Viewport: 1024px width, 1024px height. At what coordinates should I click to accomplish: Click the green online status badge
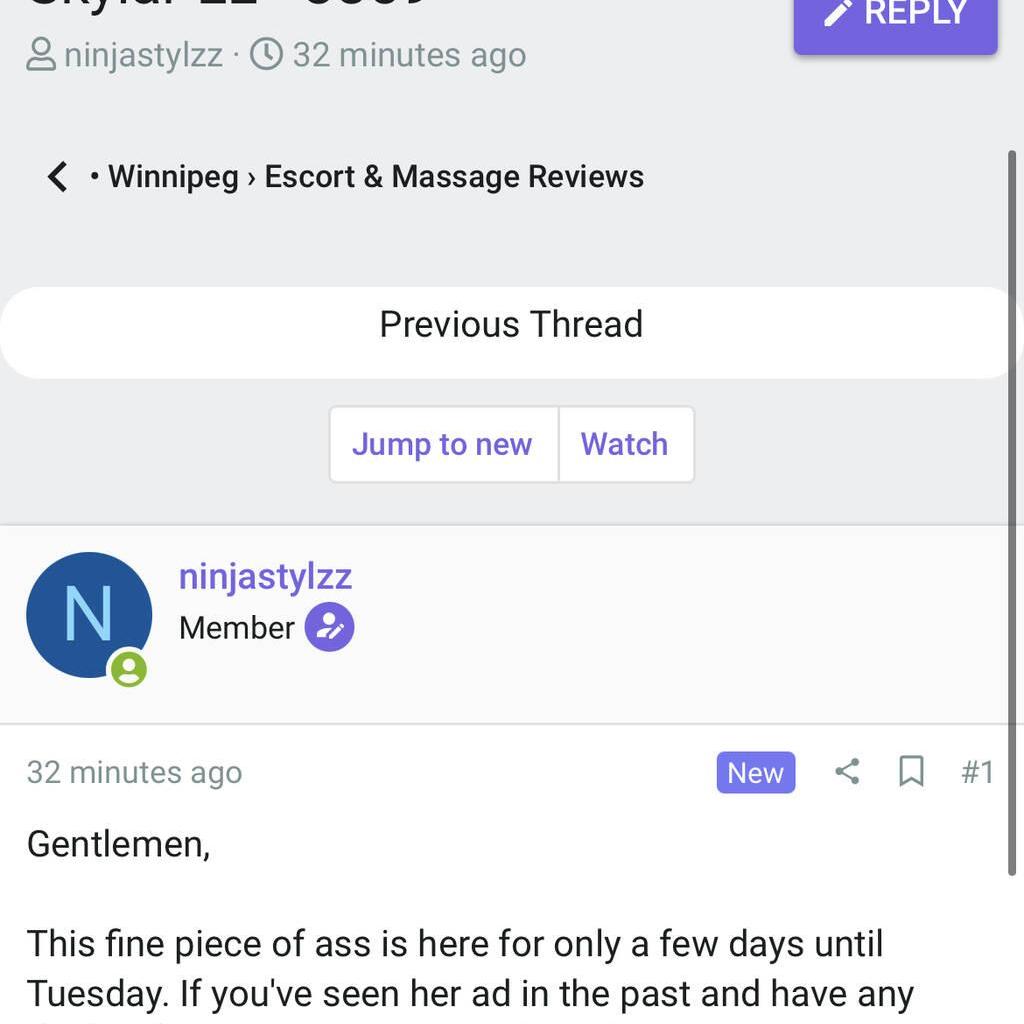(x=128, y=668)
